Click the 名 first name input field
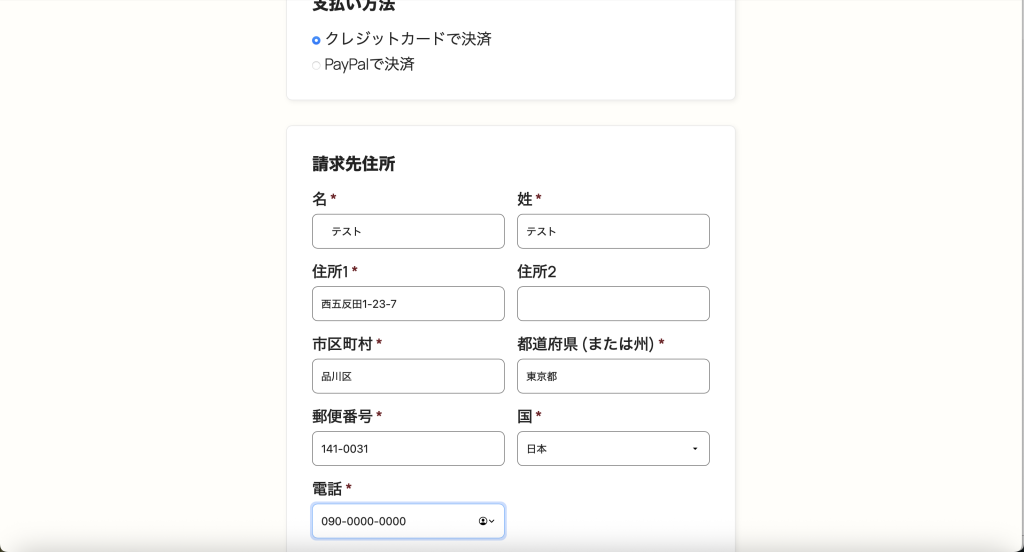 (408, 231)
